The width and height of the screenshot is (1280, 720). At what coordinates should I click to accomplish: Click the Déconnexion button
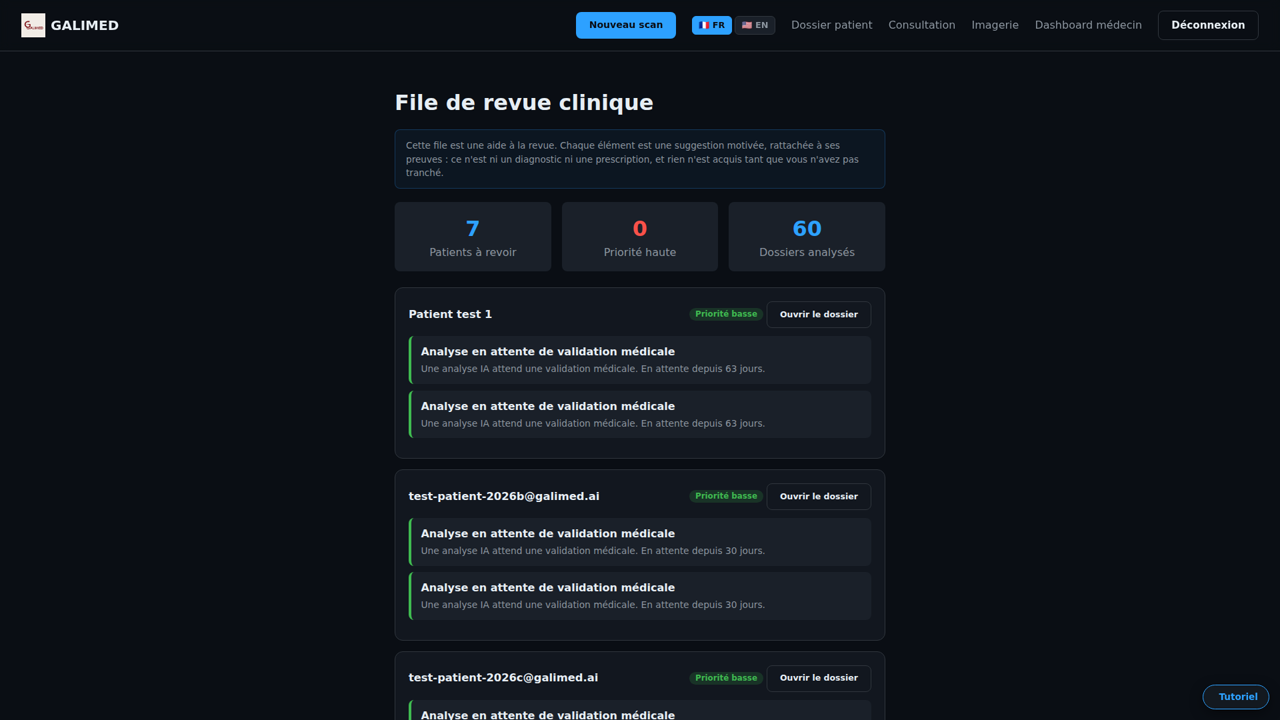(x=1208, y=25)
